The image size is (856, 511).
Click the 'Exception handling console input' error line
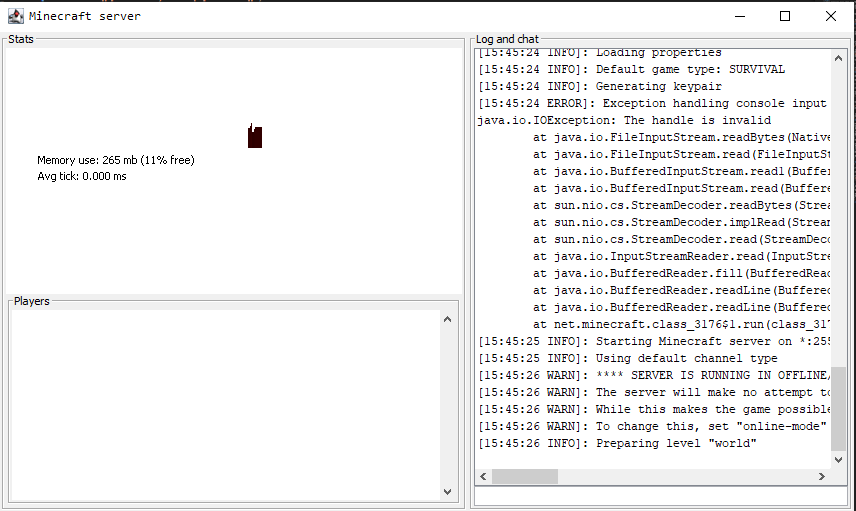(x=652, y=103)
